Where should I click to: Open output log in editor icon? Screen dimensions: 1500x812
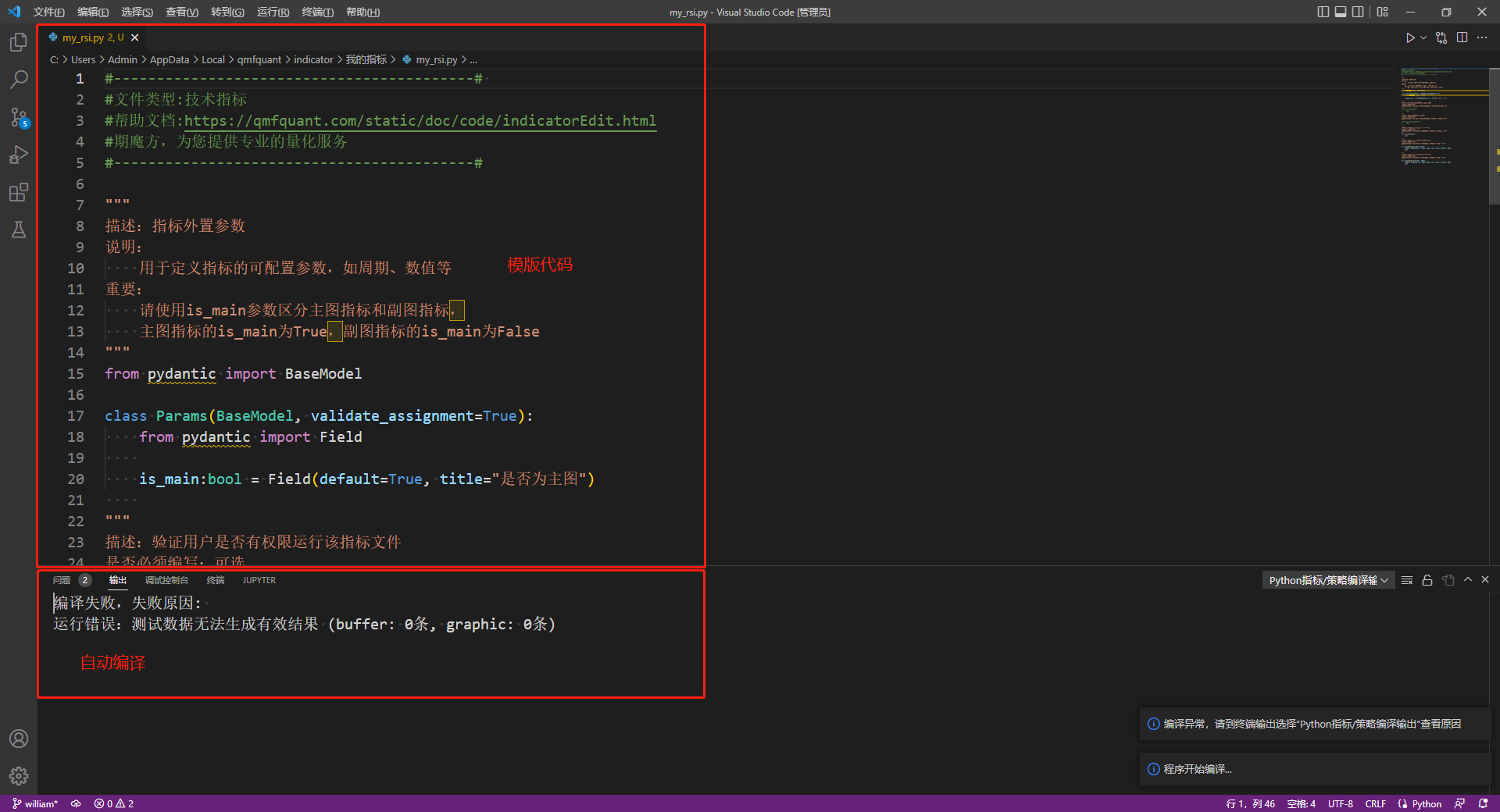click(x=1448, y=580)
